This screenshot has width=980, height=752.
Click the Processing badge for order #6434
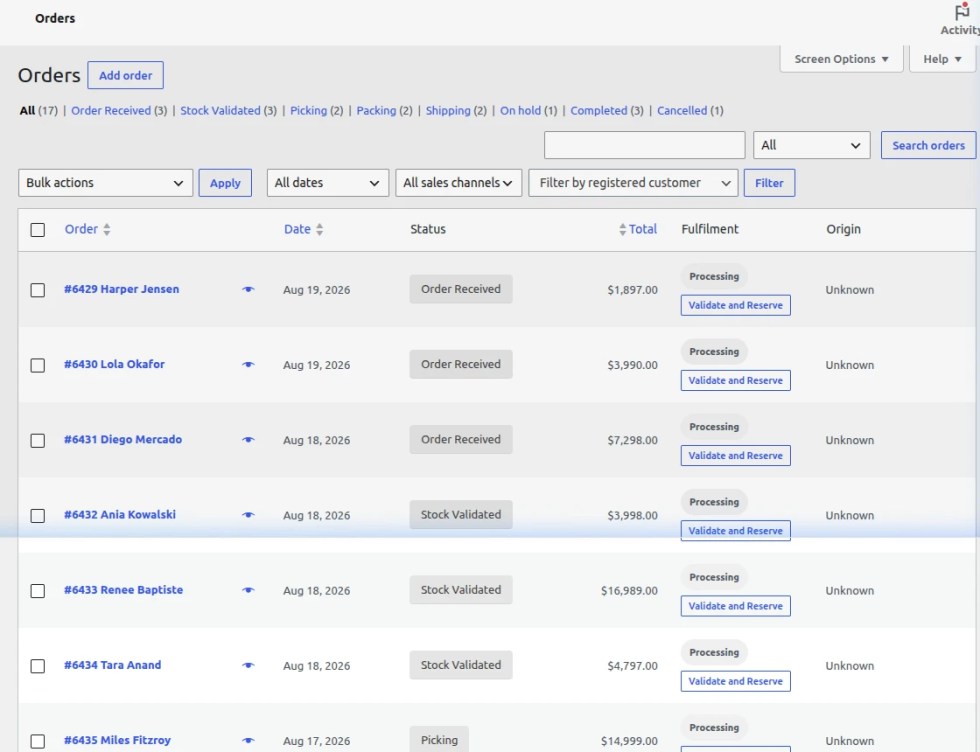click(714, 653)
